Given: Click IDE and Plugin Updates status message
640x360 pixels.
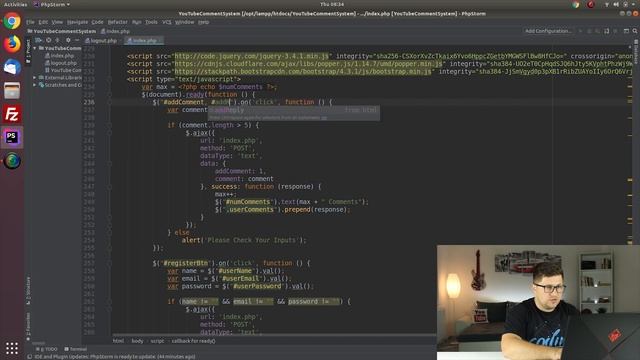Looking at the screenshot, I should (115, 357).
